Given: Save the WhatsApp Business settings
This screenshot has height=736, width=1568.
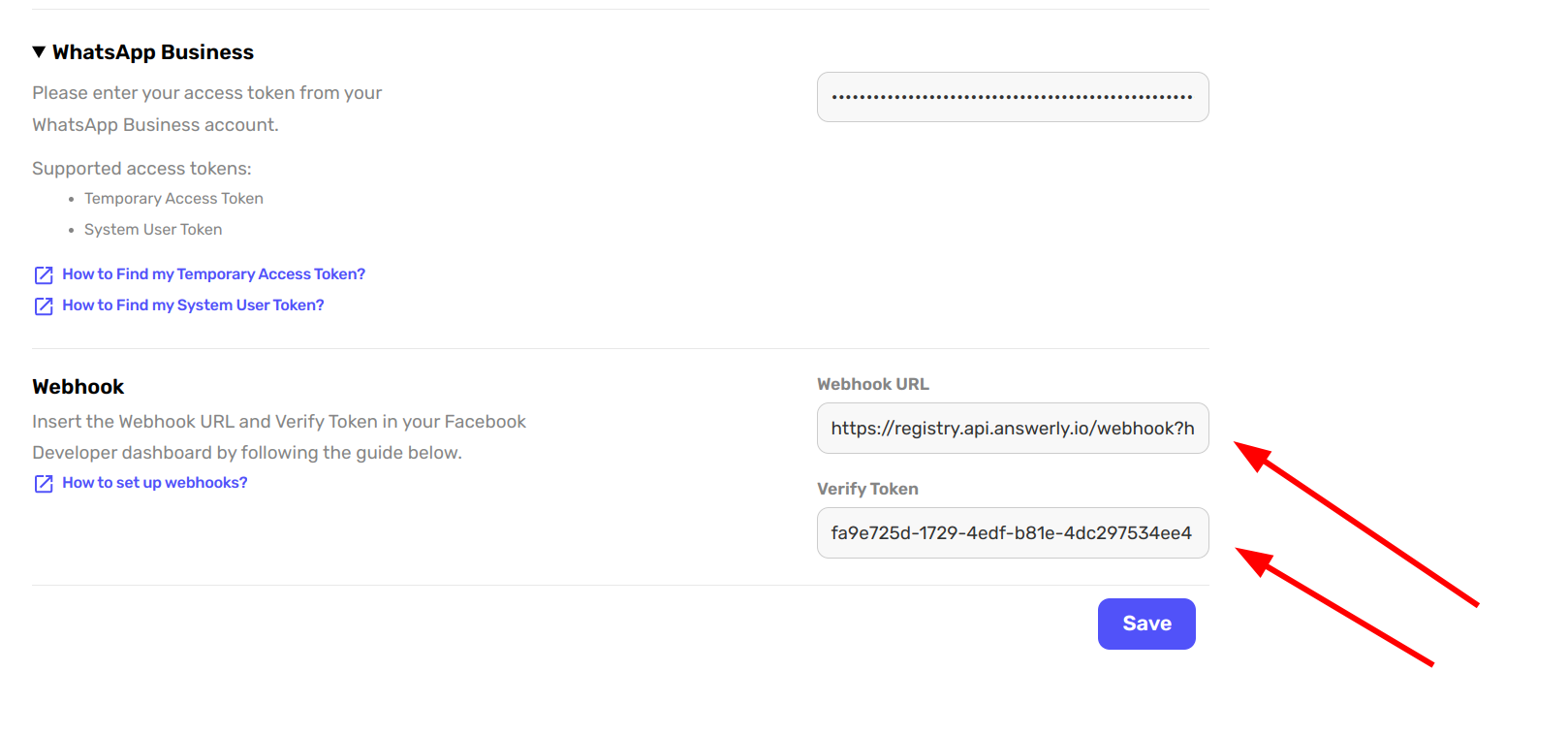Looking at the screenshot, I should [1146, 624].
